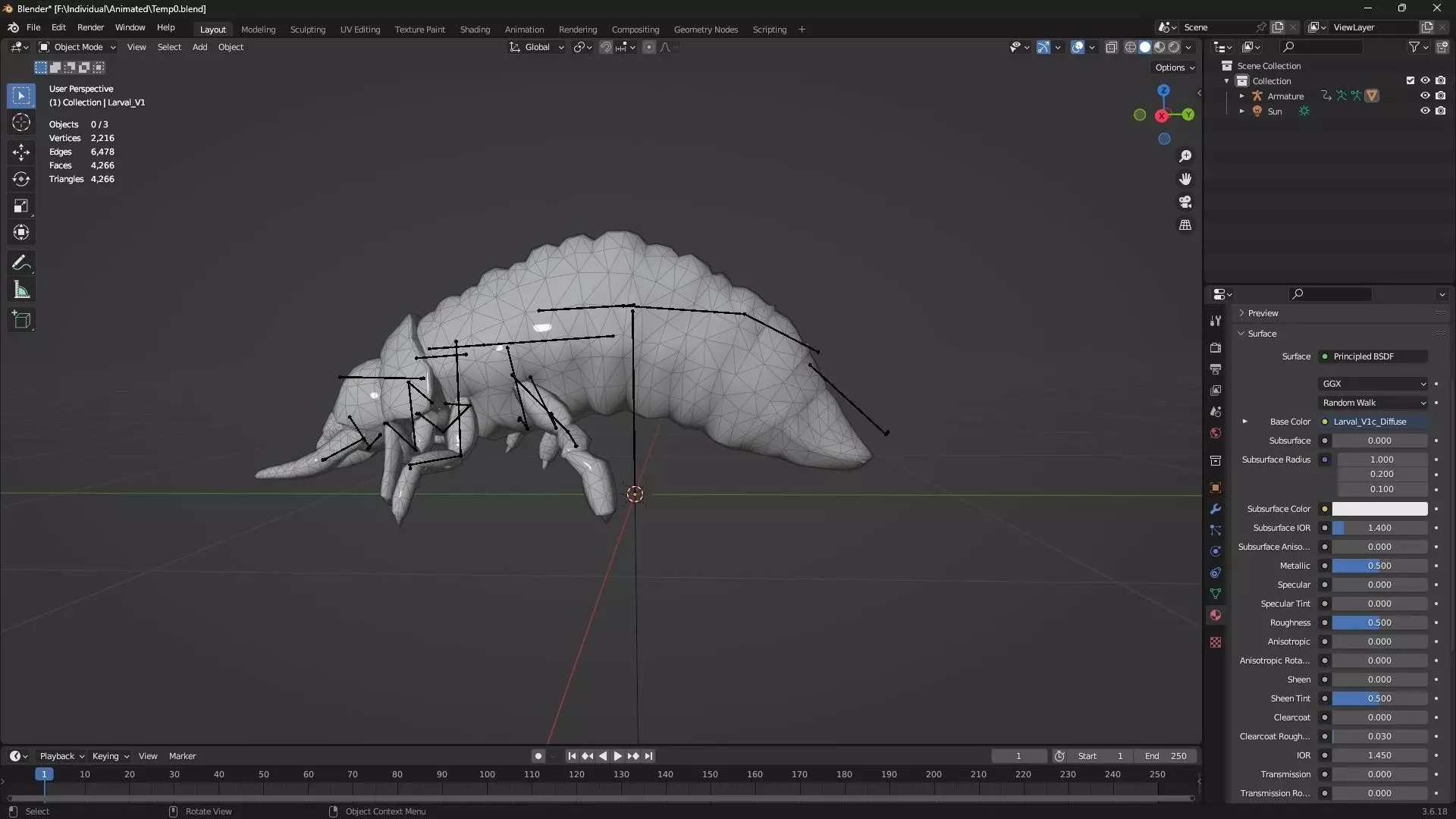1456x819 pixels.
Task: Expand the Armature tree item
Action: point(1241,96)
